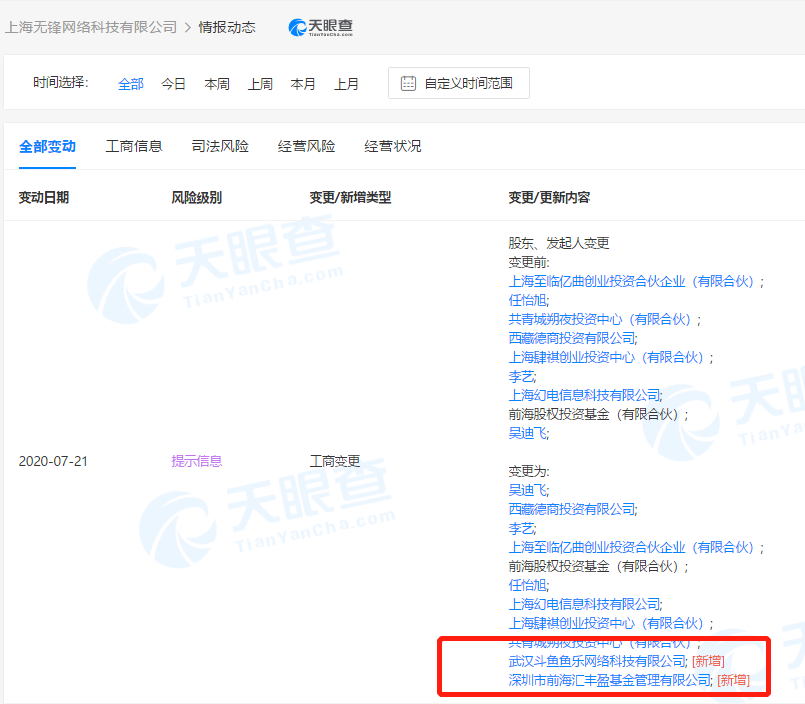Click the date 2020-07-21

click(53, 461)
